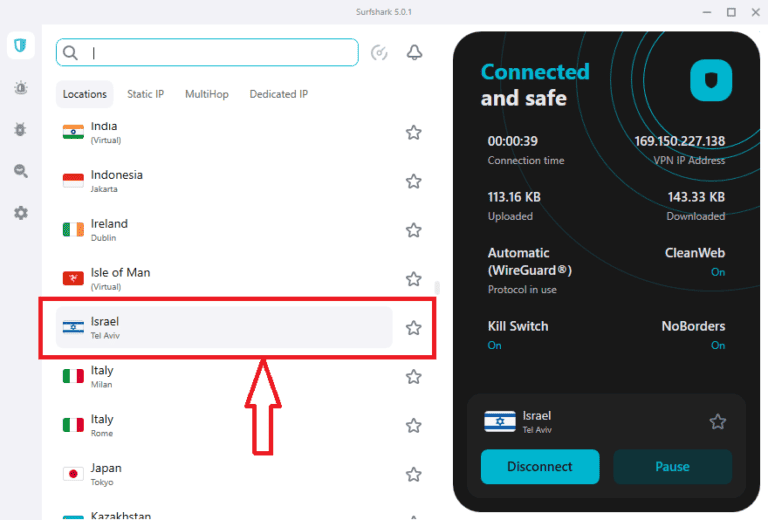The width and height of the screenshot is (768, 520).
Task: Click the Italy Milan flag icon
Action: [73, 376]
